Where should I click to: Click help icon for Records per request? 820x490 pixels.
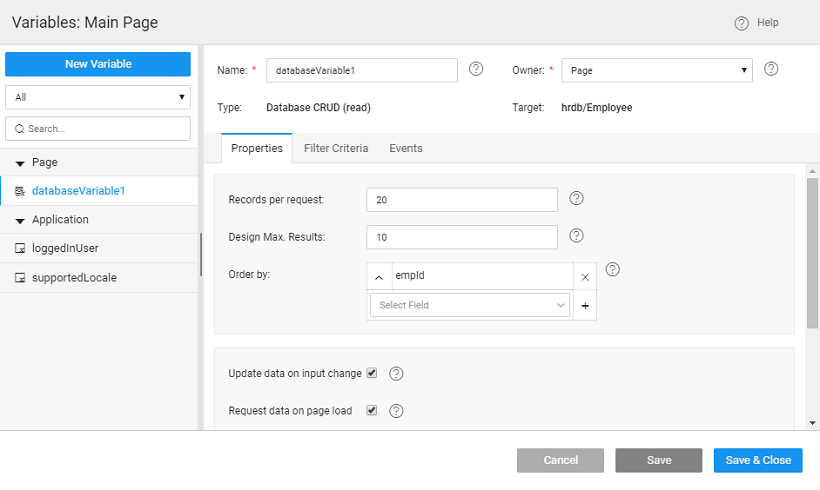click(x=576, y=198)
